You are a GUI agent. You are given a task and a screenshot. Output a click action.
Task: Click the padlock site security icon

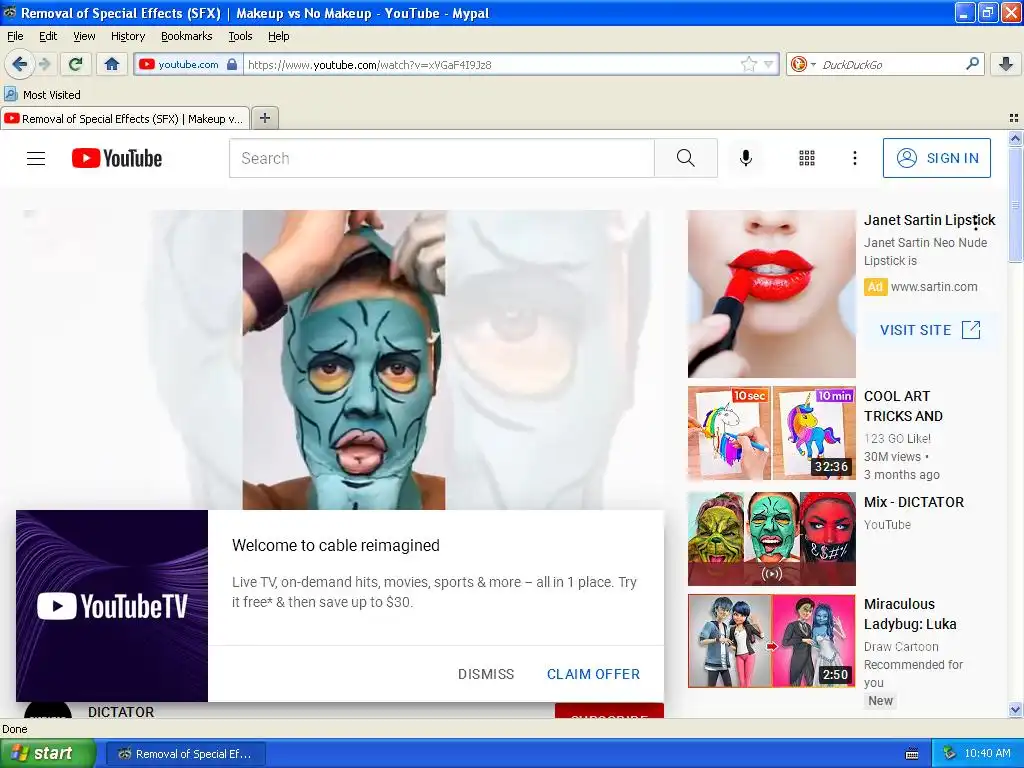[232, 64]
